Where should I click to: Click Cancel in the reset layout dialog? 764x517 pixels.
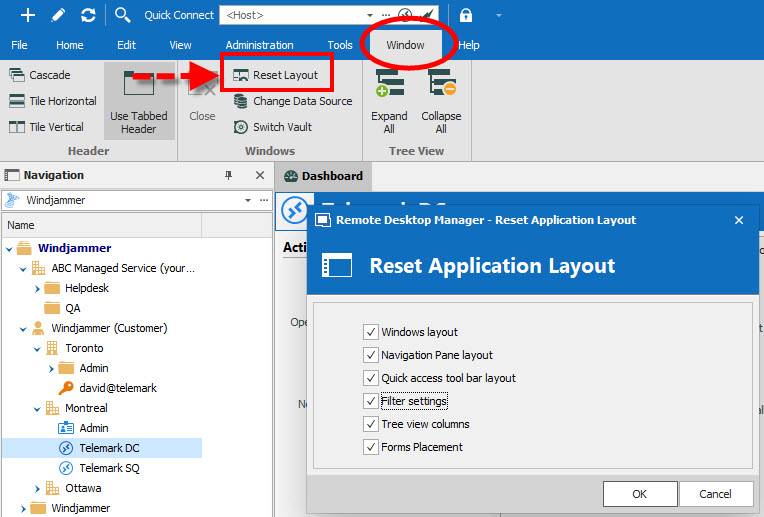click(x=715, y=494)
